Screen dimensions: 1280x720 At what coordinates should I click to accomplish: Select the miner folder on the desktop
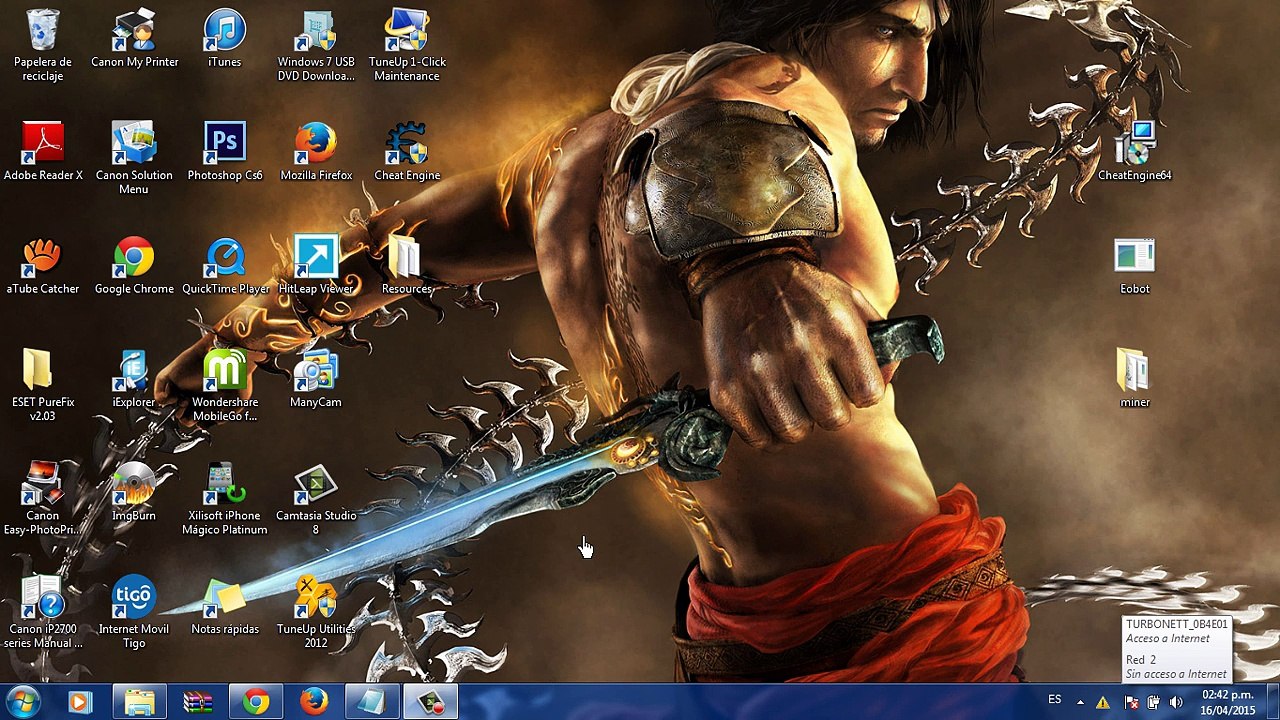[1134, 379]
